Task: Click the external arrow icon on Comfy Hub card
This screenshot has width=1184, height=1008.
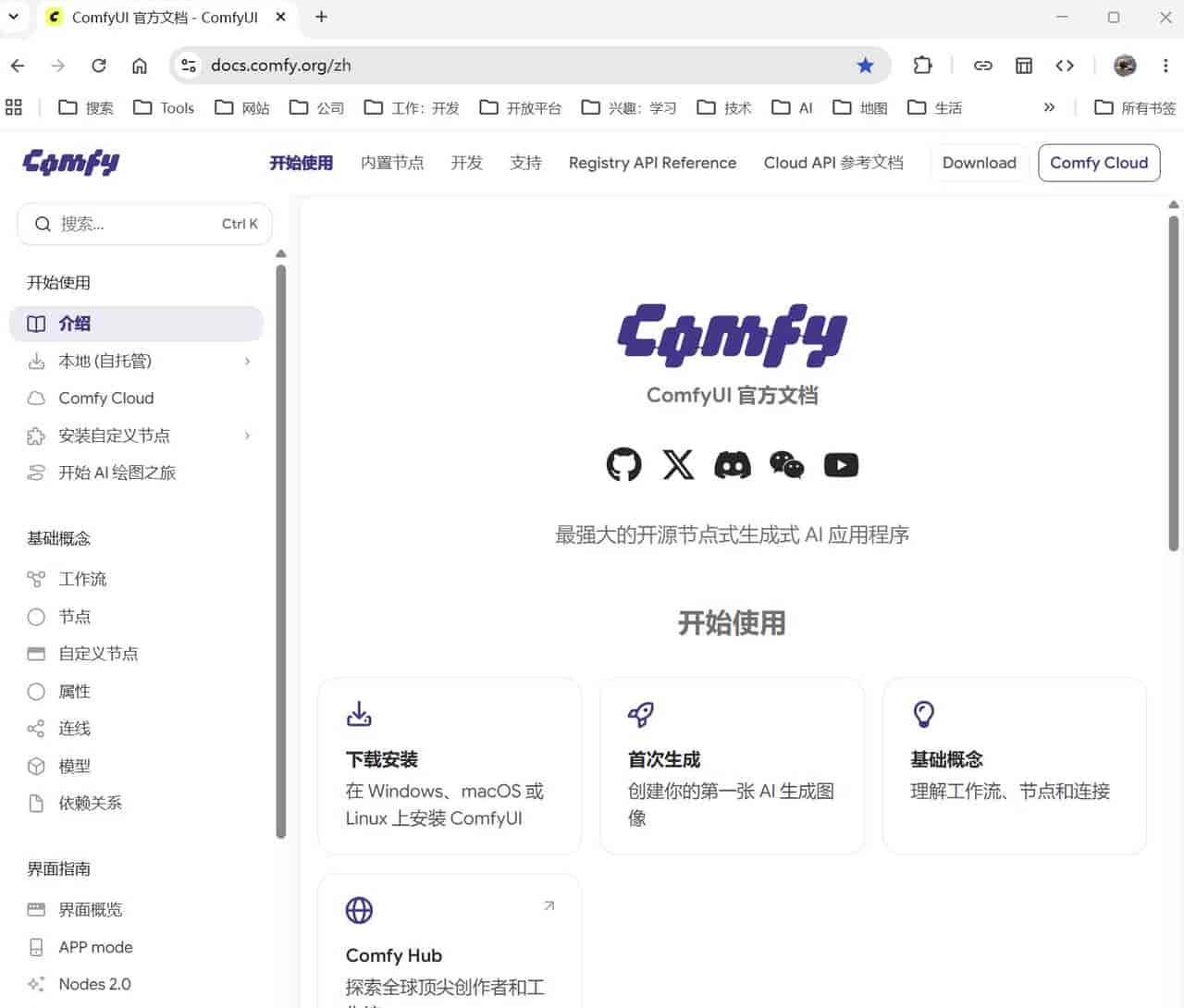Action: (x=549, y=906)
